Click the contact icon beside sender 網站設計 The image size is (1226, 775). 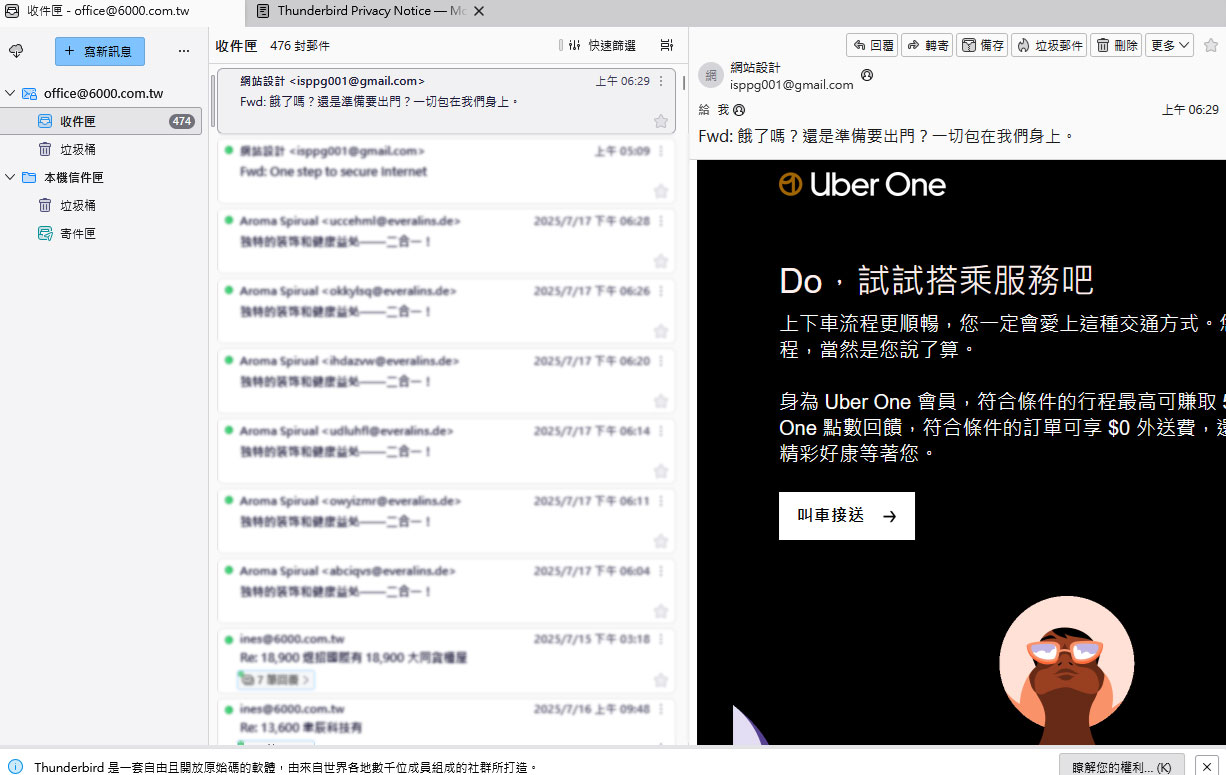click(867, 75)
